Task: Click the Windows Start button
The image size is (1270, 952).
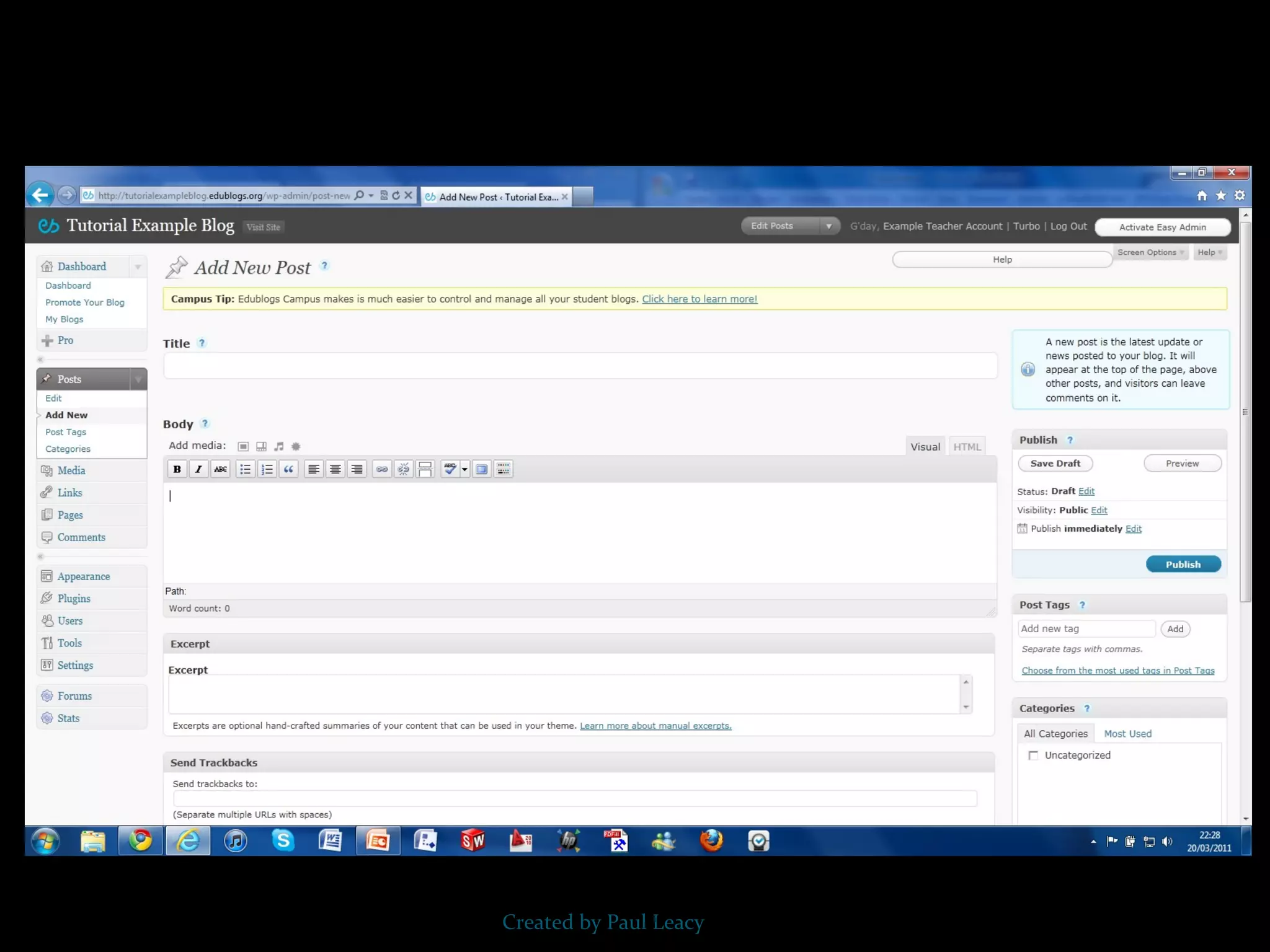Action: click(x=46, y=842)
